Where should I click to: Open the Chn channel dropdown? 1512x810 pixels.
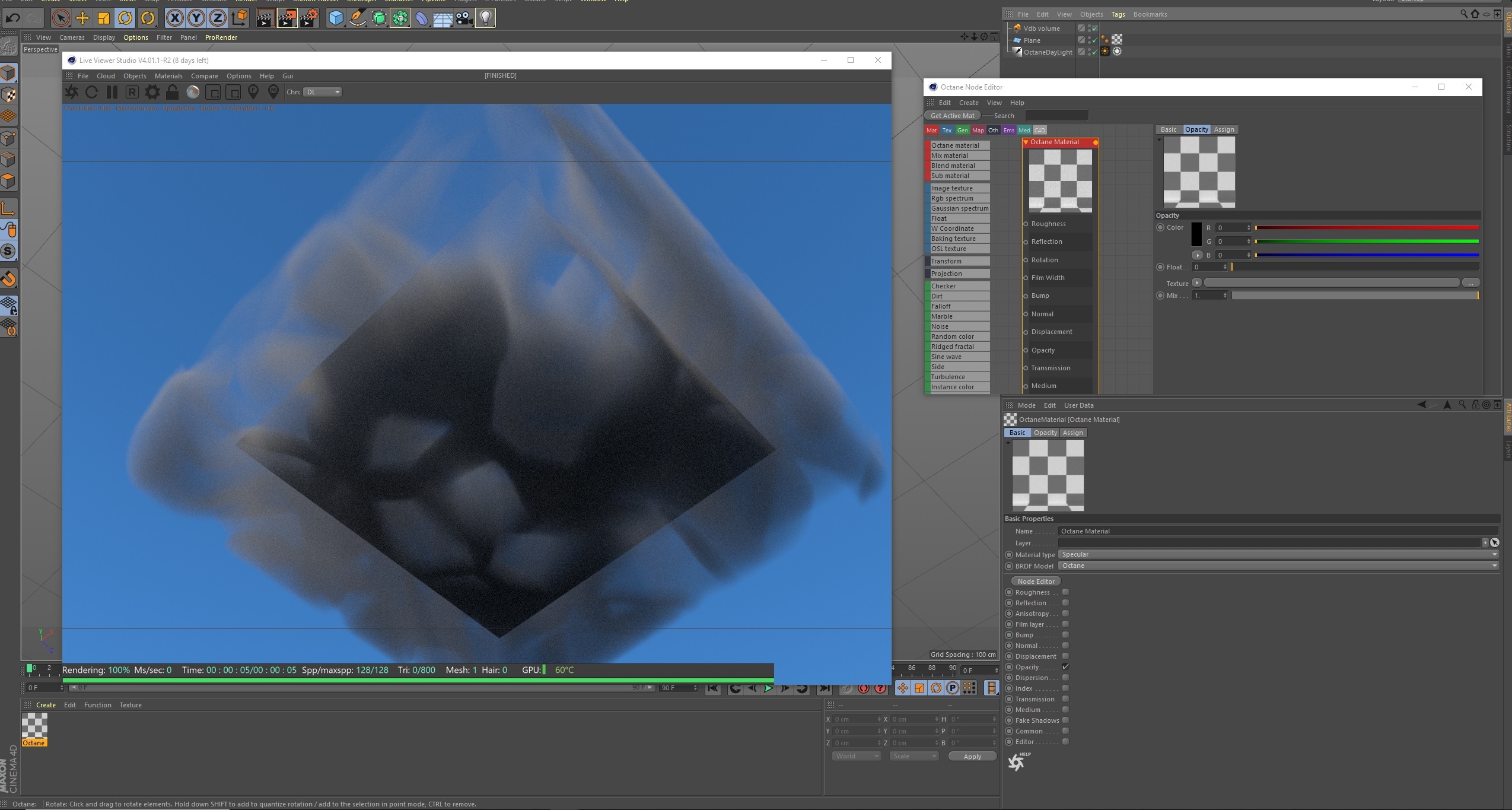click(323, 92)
